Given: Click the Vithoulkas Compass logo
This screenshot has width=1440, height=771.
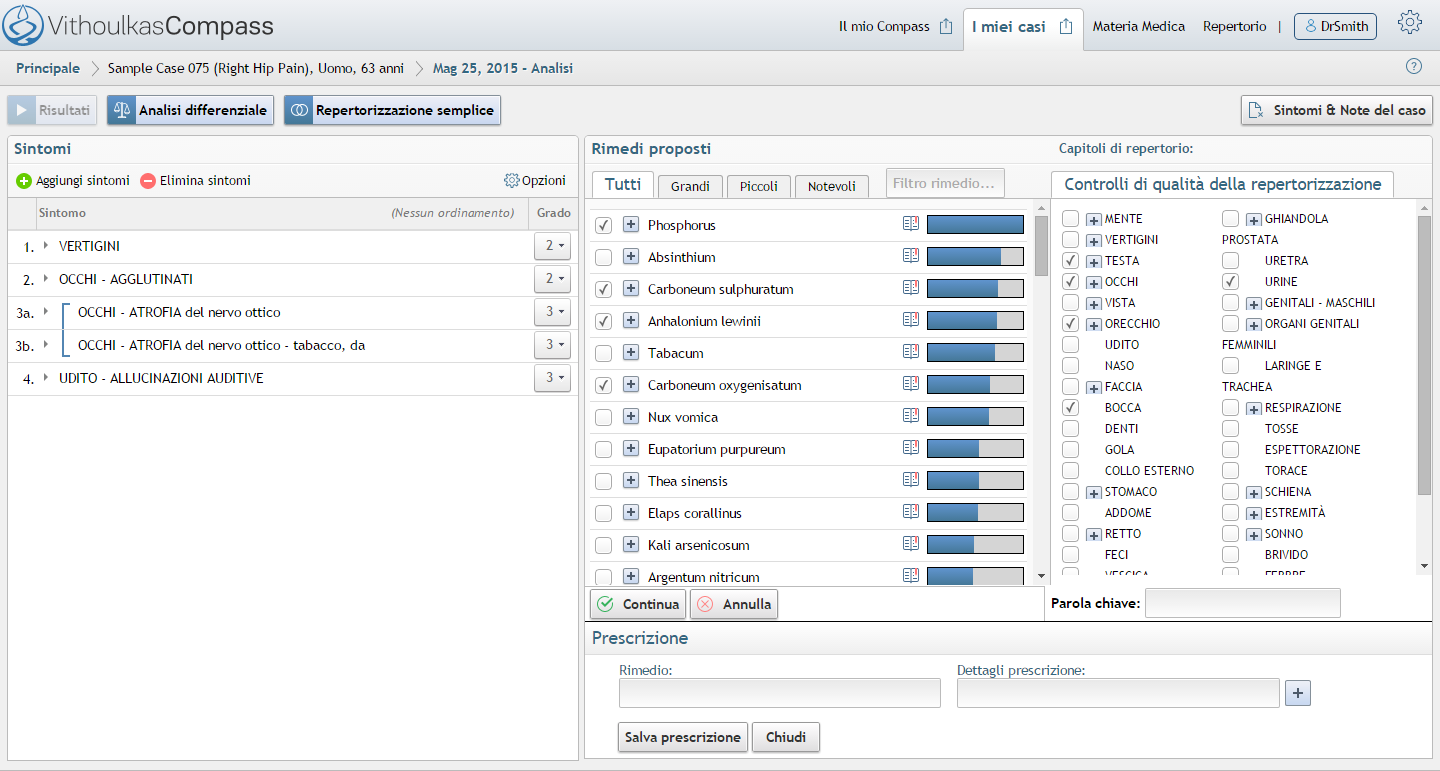Looking at the screenshot, I should tap(138, 25).
